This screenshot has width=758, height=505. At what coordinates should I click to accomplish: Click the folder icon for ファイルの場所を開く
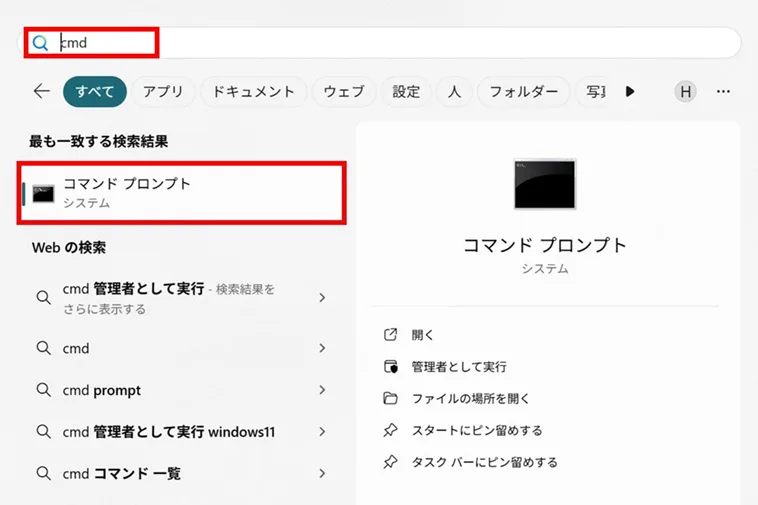[391, 398]
